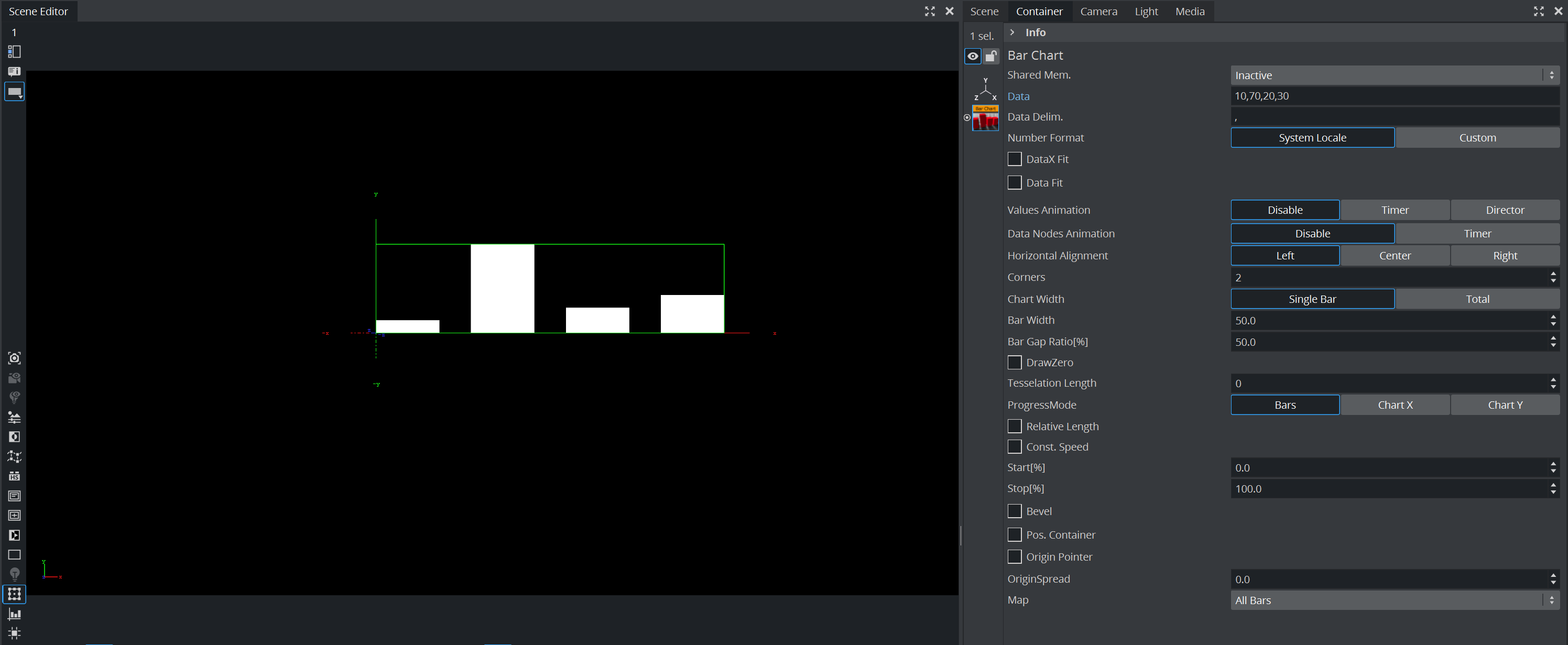Open the Media tab
This screenshot has width=1568, height=645.
pyautogui.click(x=1190, y=11)
